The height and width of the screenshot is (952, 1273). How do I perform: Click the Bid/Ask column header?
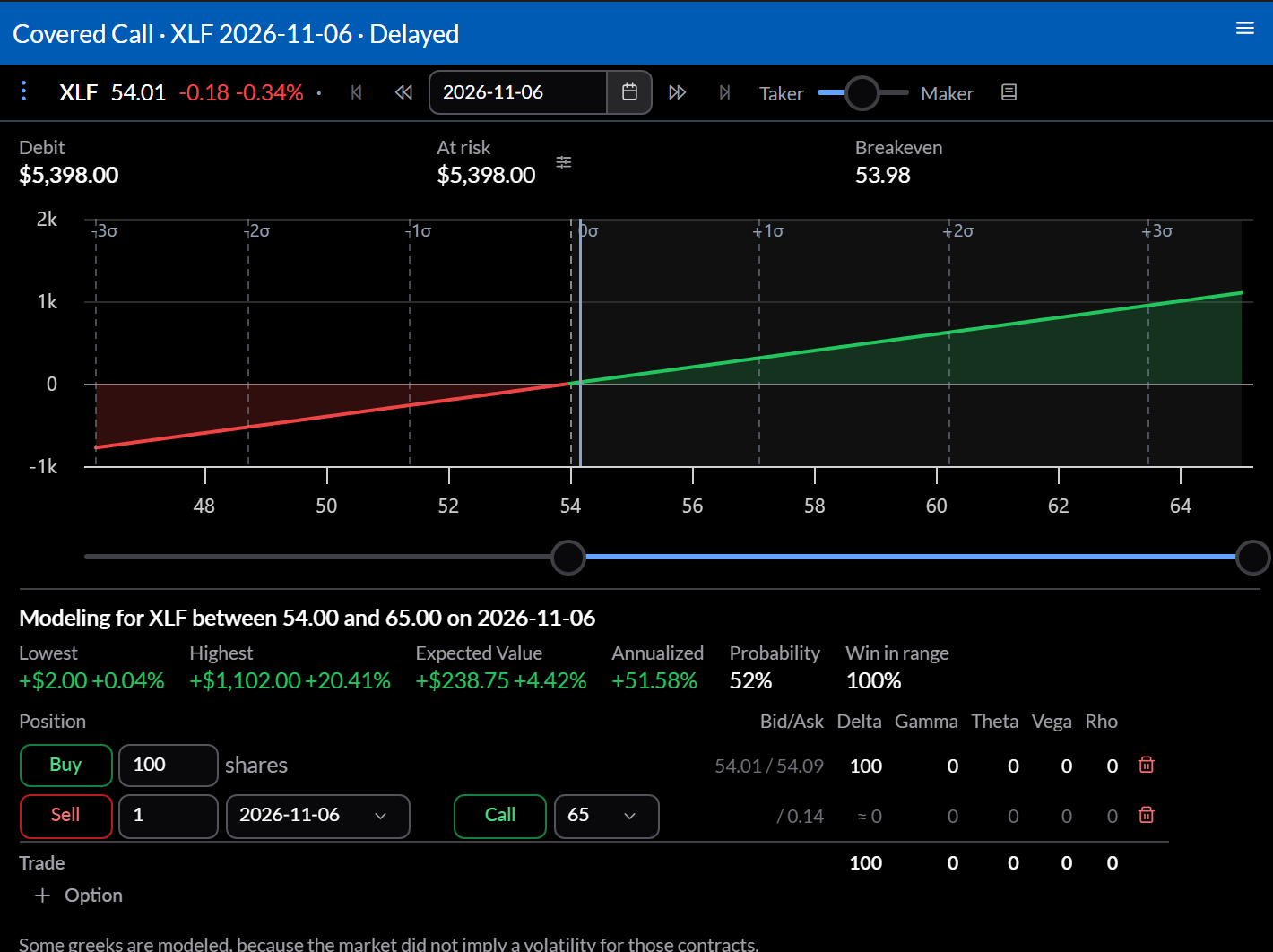pyautogui.click(x=792, y=722)
